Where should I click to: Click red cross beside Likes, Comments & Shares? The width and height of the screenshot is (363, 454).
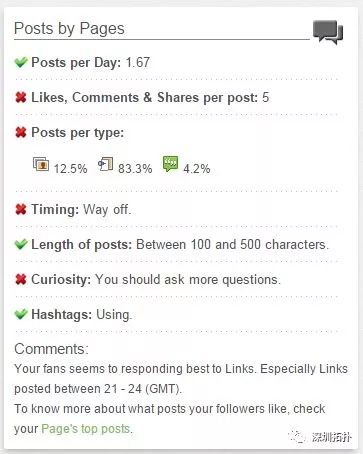coord(21,97)
